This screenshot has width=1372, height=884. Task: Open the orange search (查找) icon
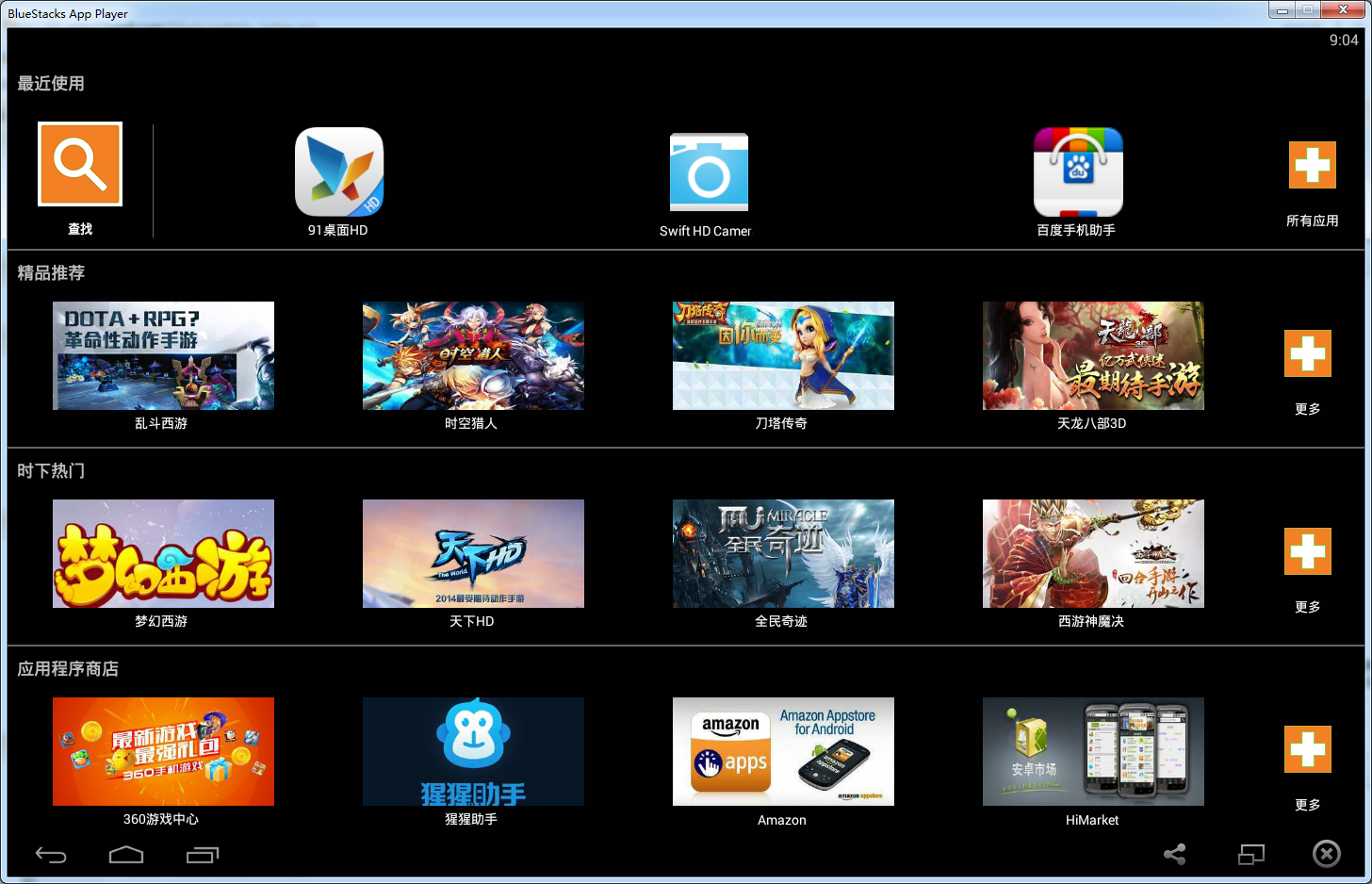point(80,164)
